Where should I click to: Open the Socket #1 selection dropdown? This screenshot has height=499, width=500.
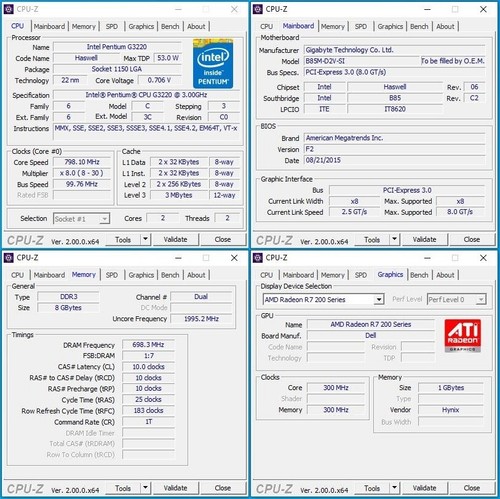tap(105, 219)
